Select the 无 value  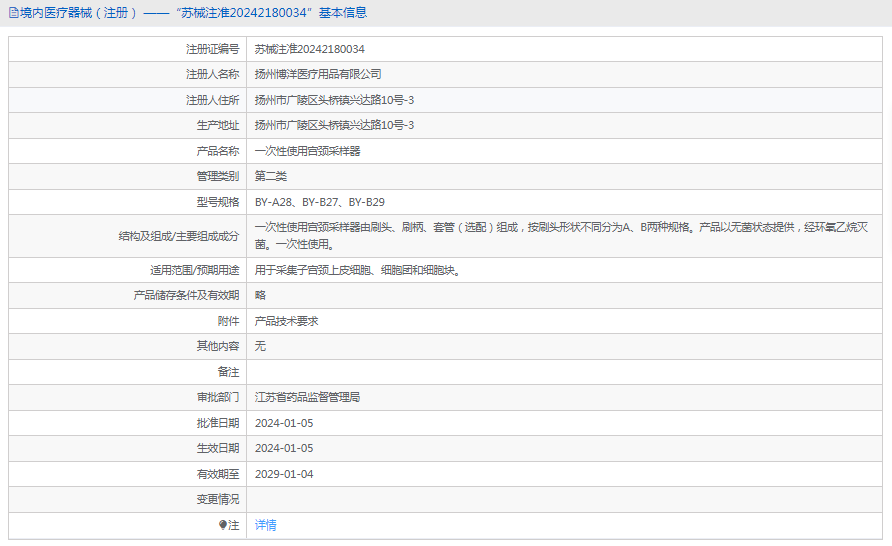(261, 346)
